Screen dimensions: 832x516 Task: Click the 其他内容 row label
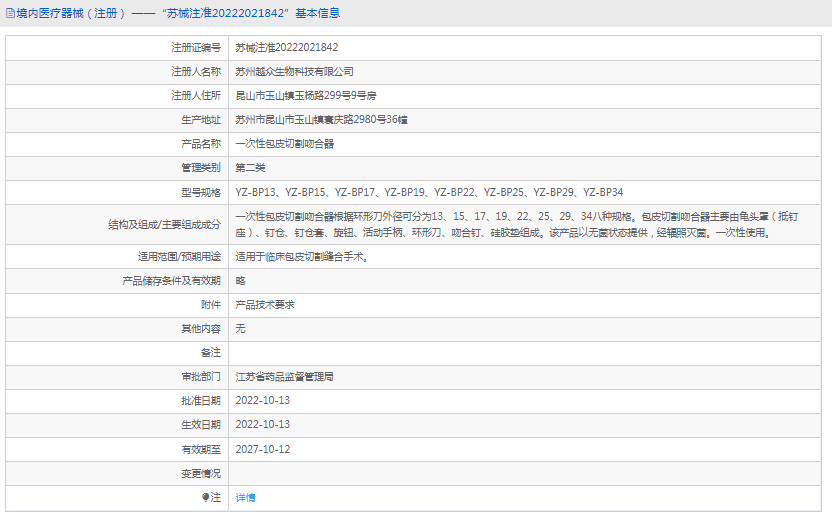[201, 329]
